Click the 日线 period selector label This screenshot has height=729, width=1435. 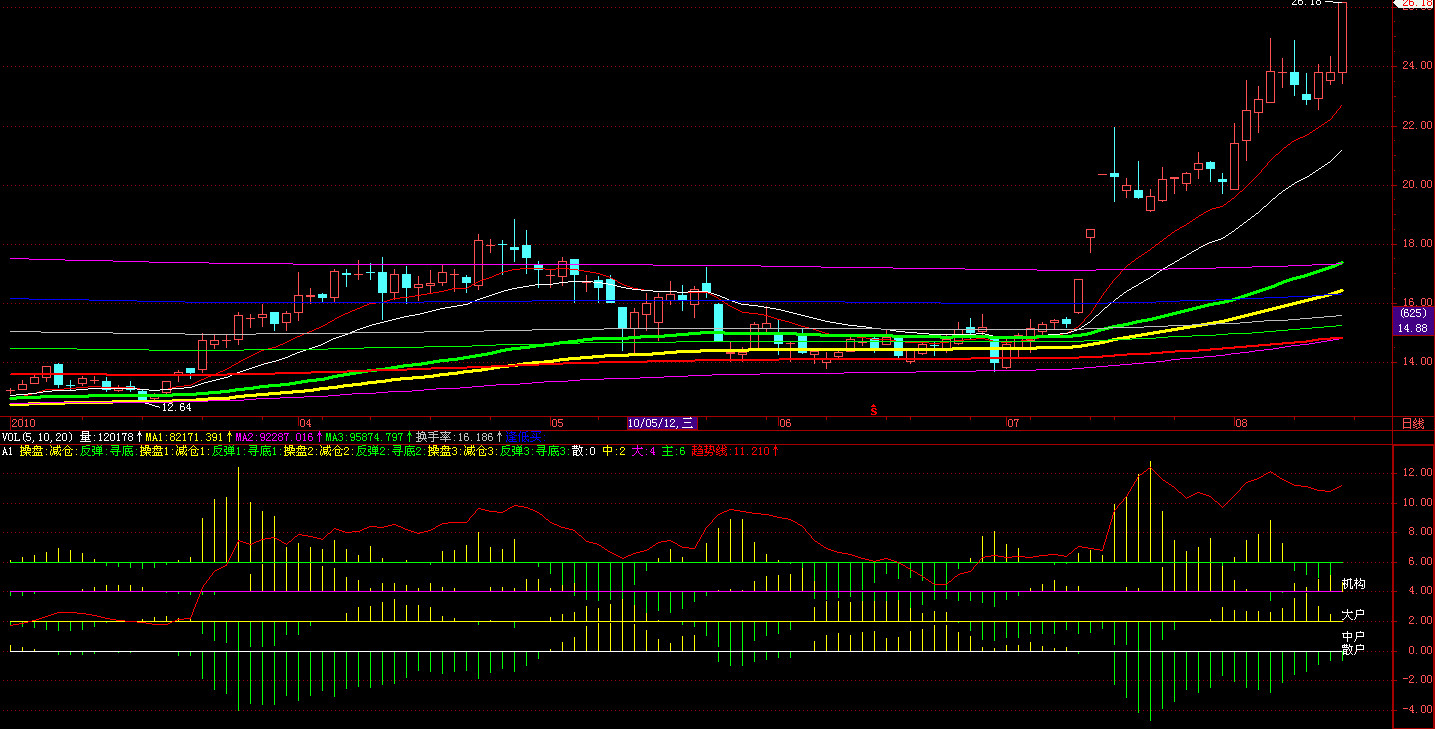point(1412,423)
